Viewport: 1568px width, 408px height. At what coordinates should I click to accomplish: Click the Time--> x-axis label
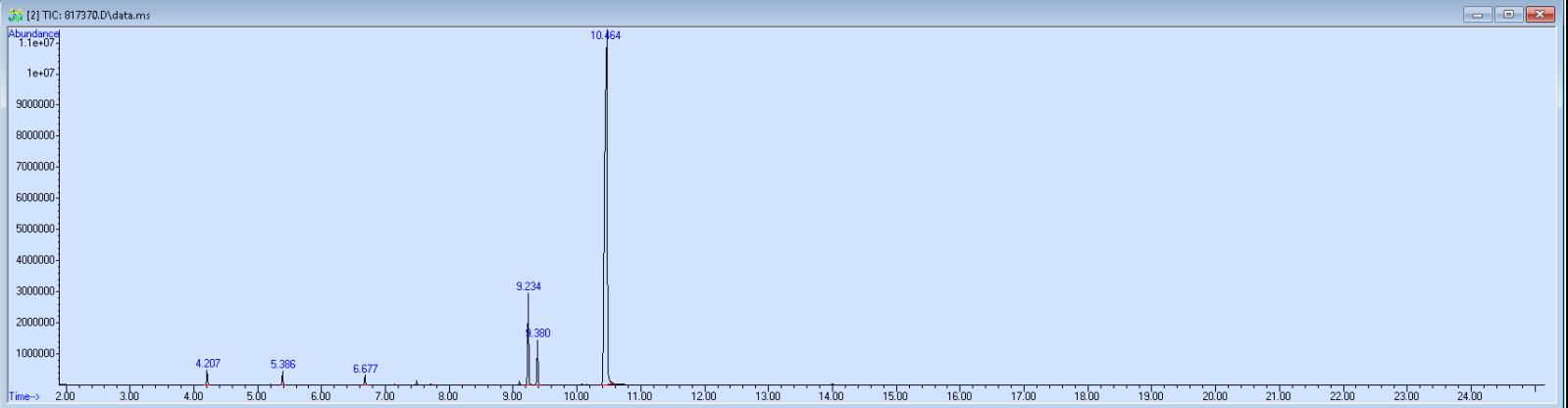pyautogui.click(x=25, y=396)
